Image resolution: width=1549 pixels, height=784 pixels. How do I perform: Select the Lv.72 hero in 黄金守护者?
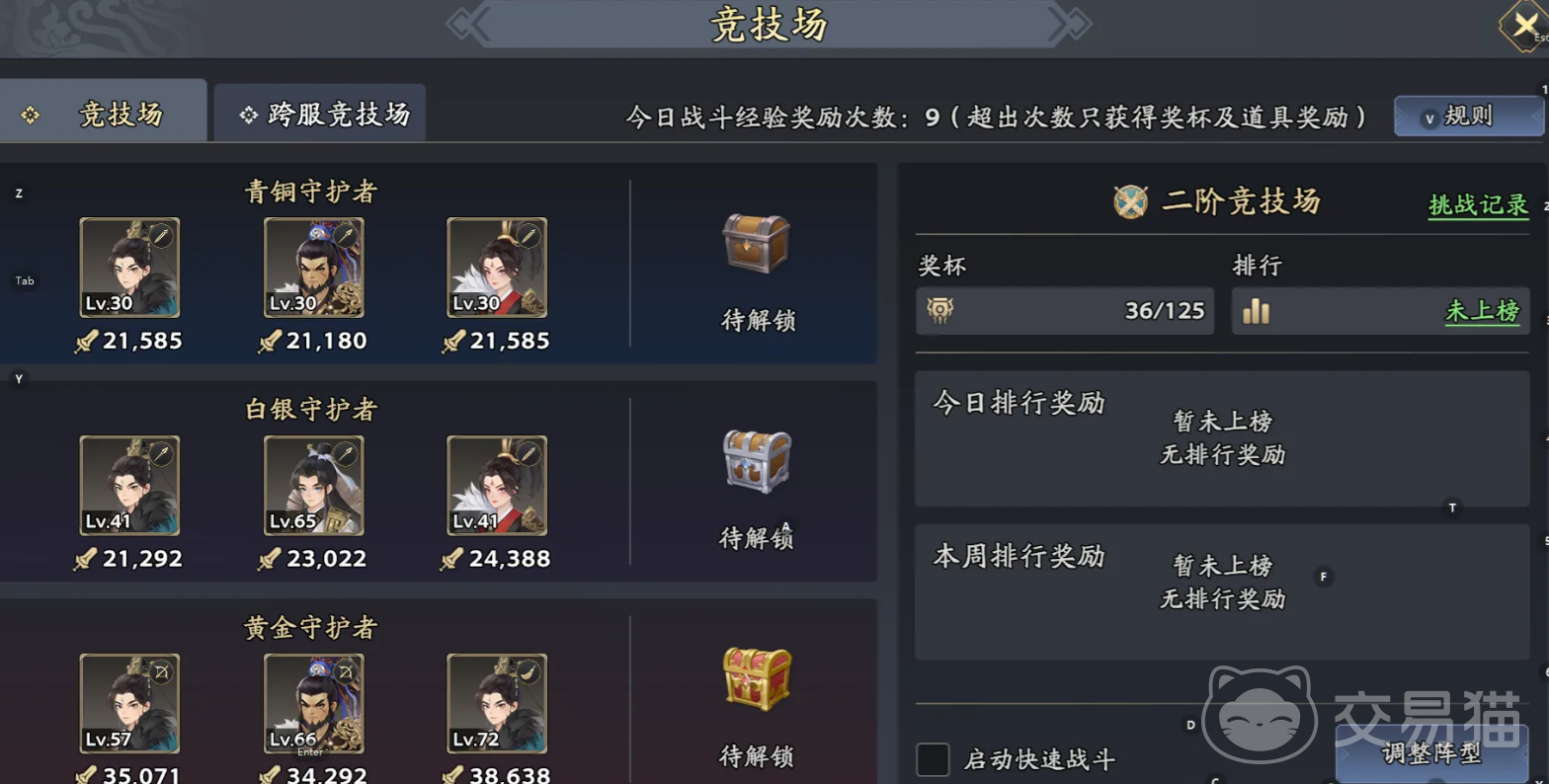[497, 704]
